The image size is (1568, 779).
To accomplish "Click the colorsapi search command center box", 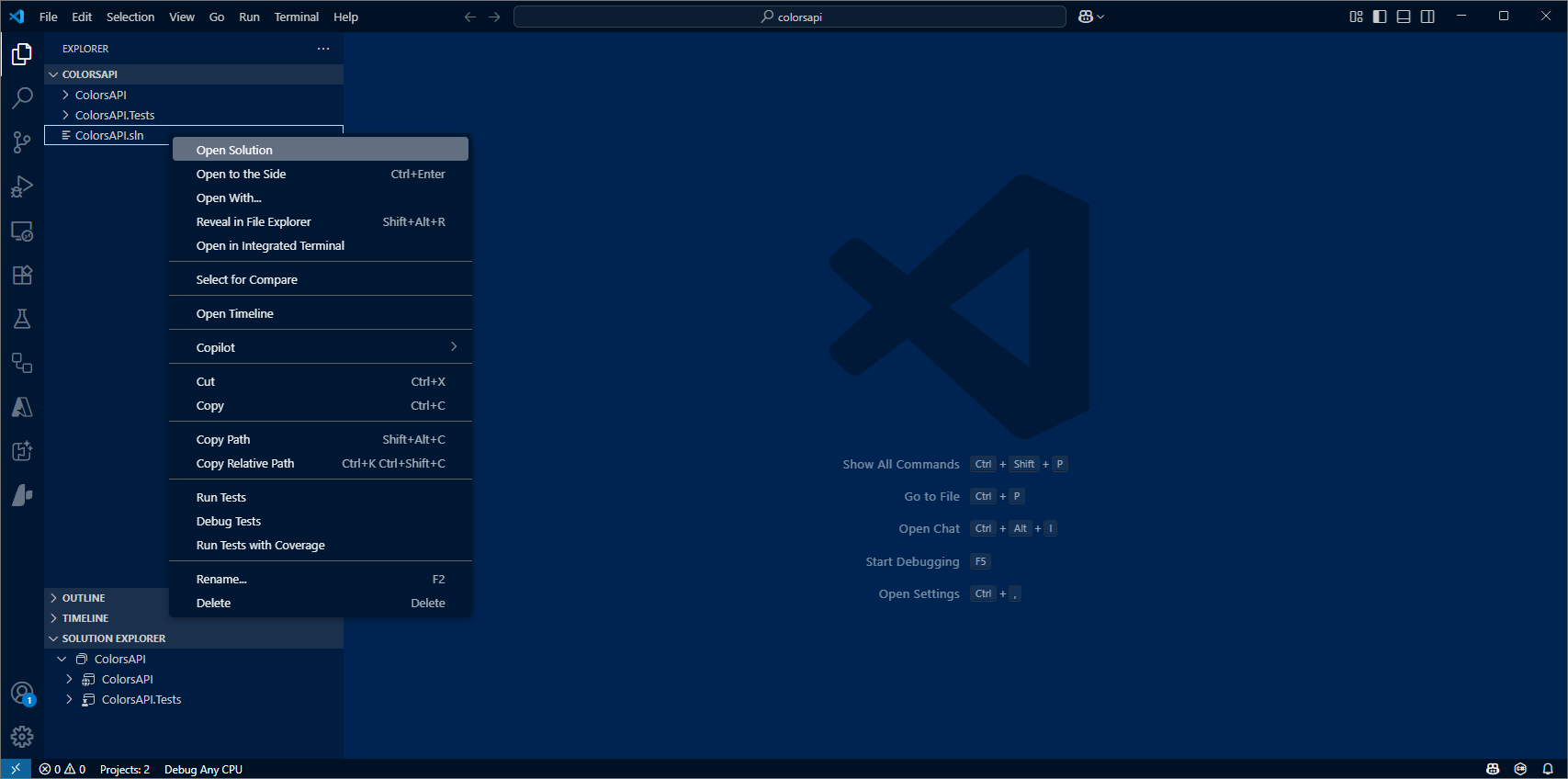I will tap(790, 17).
